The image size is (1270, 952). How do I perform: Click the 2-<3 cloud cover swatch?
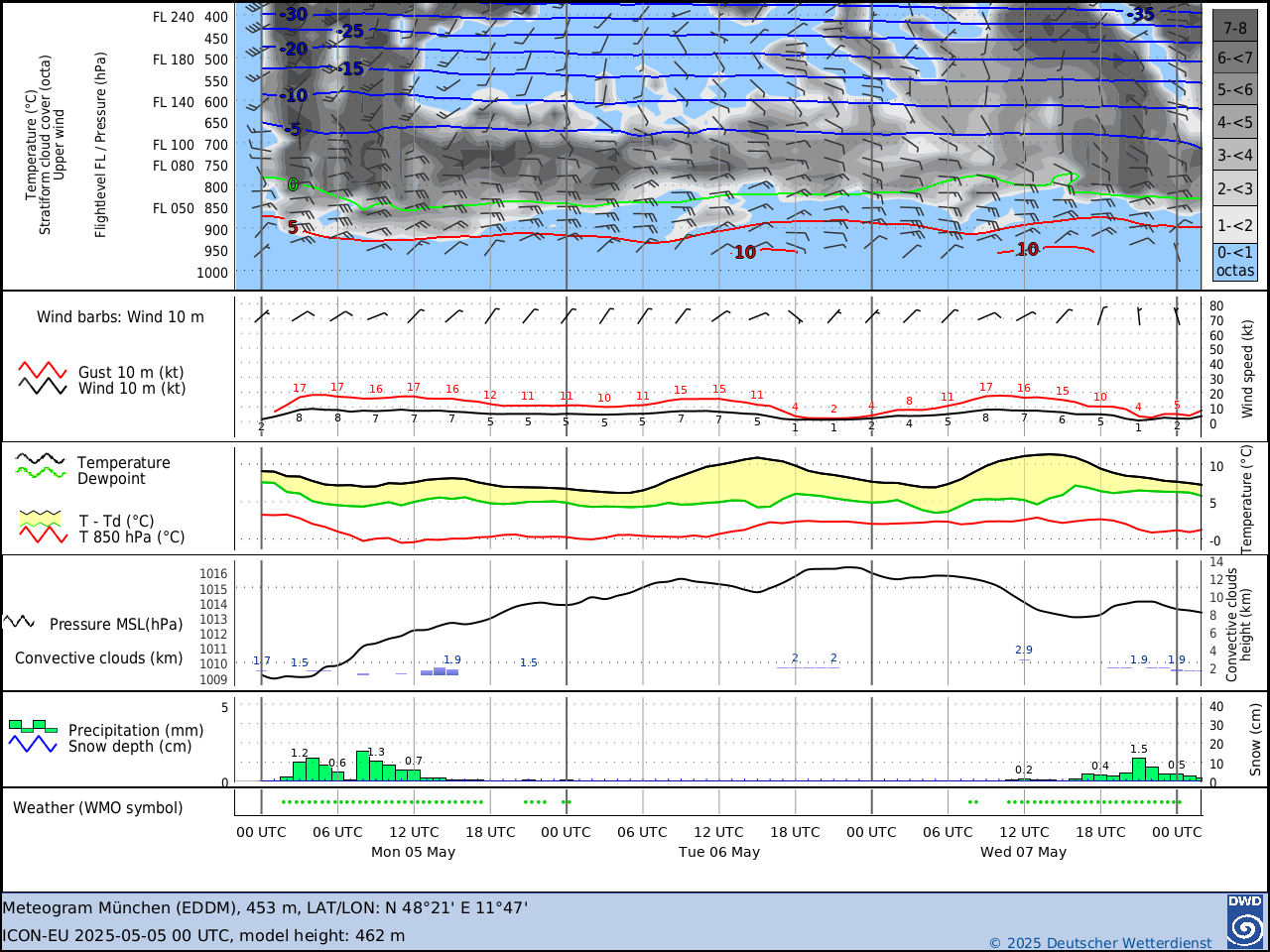coord(1235,188)
